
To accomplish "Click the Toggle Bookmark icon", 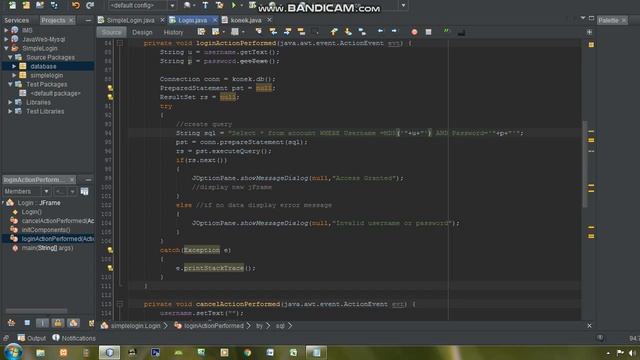I will 362,32.
